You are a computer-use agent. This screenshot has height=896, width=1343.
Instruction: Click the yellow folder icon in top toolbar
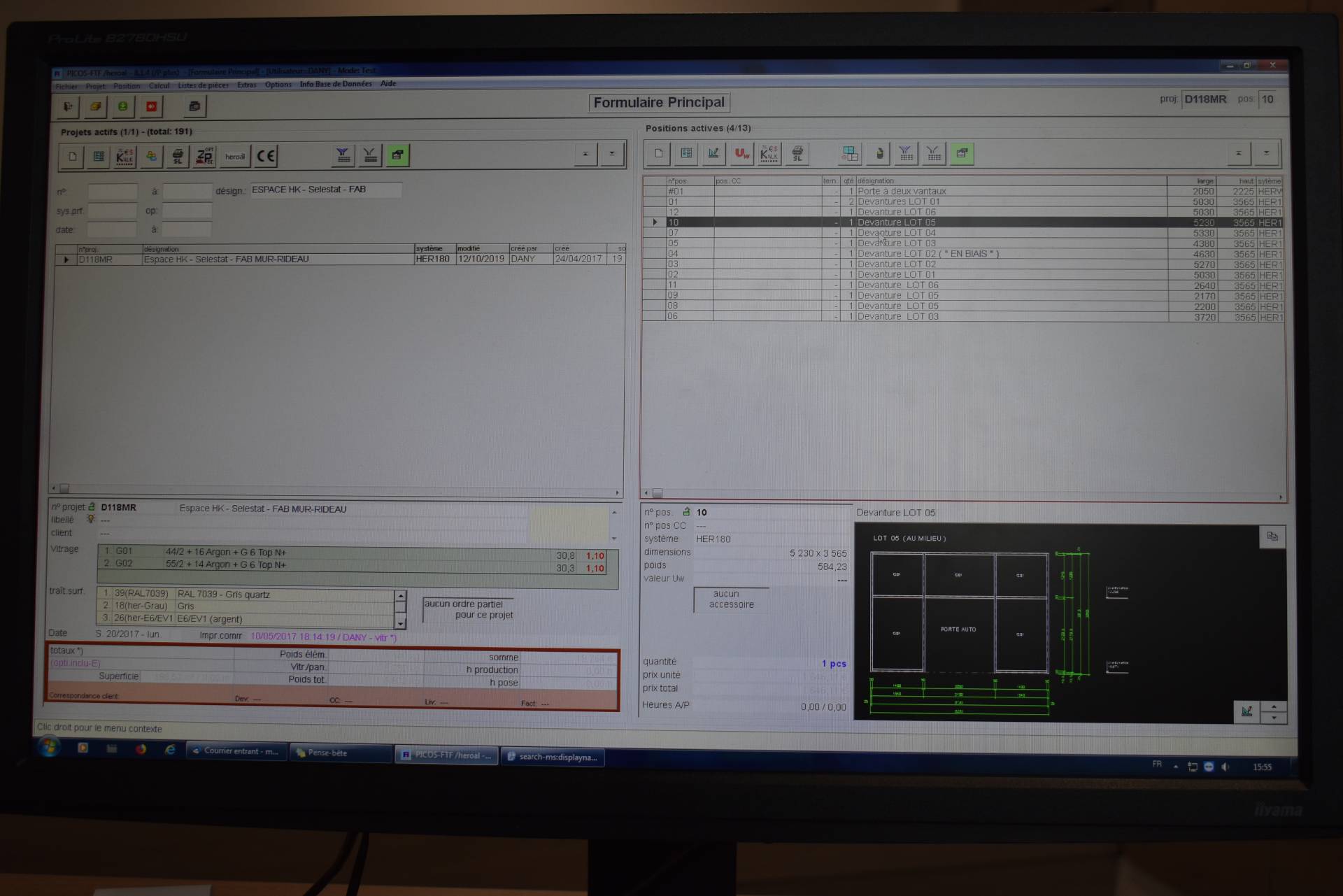coord(95,106)
